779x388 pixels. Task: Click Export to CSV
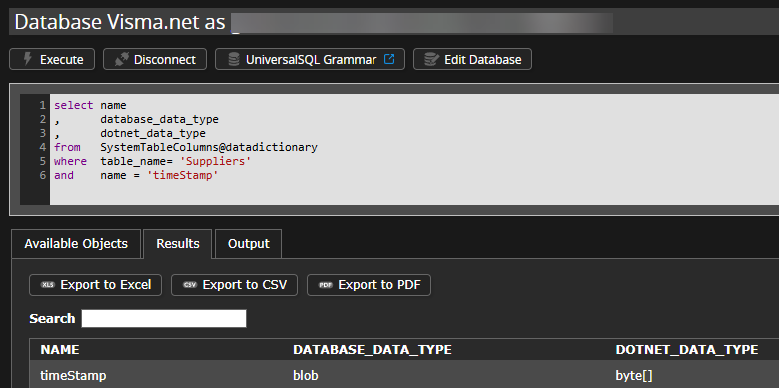[234, 285]
